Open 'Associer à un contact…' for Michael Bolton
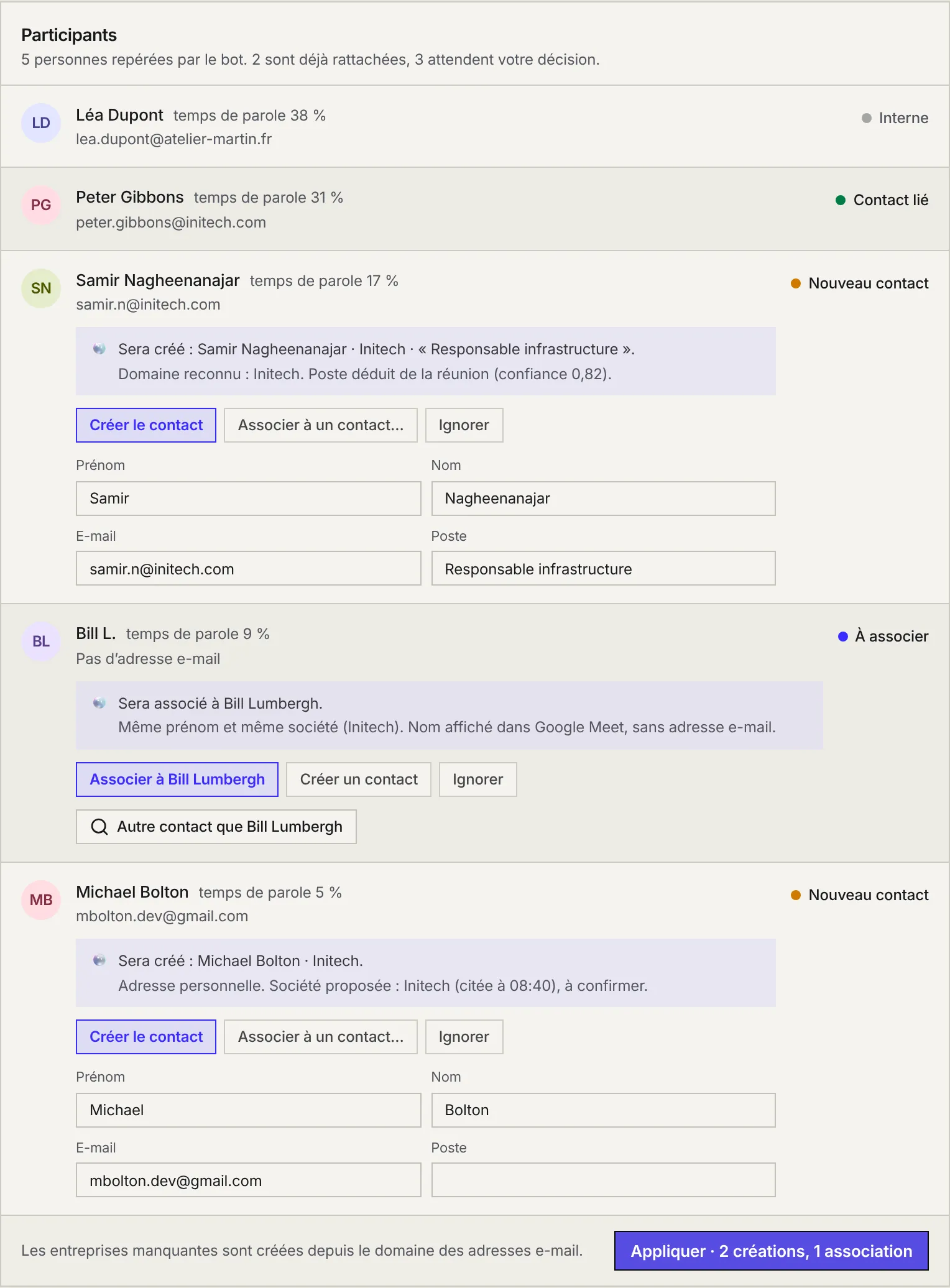This screenshot has height=1288, width=950. pos(321,1037)
